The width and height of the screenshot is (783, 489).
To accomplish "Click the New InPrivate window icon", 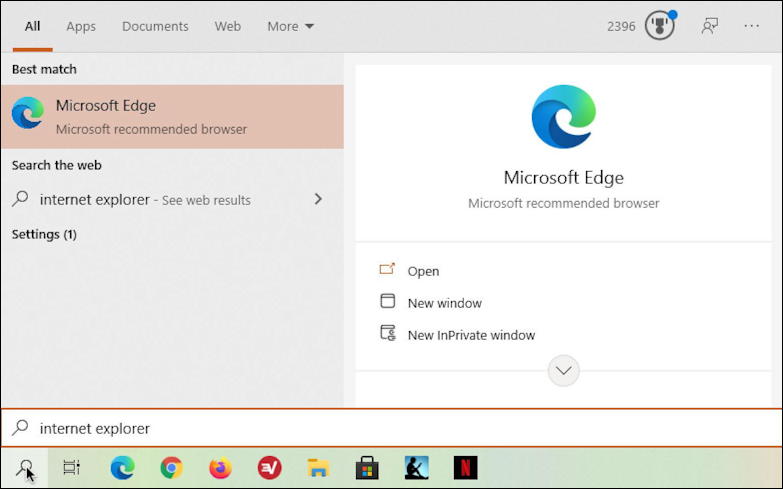I will (388, 333).
